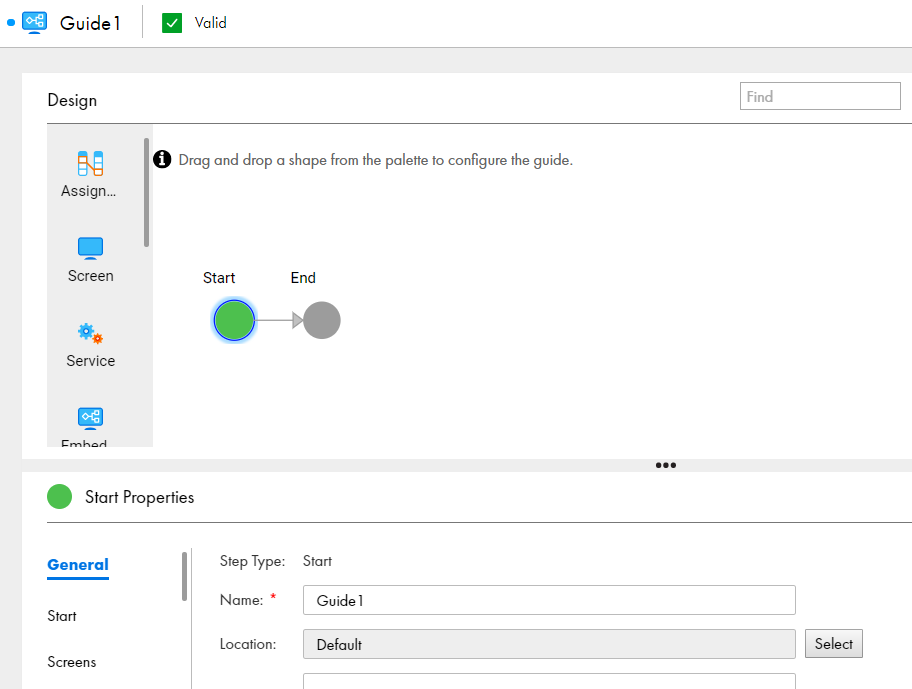Screen dimensions: 912x689
Task: Open the General properties tab
Action: pos(78,565)
